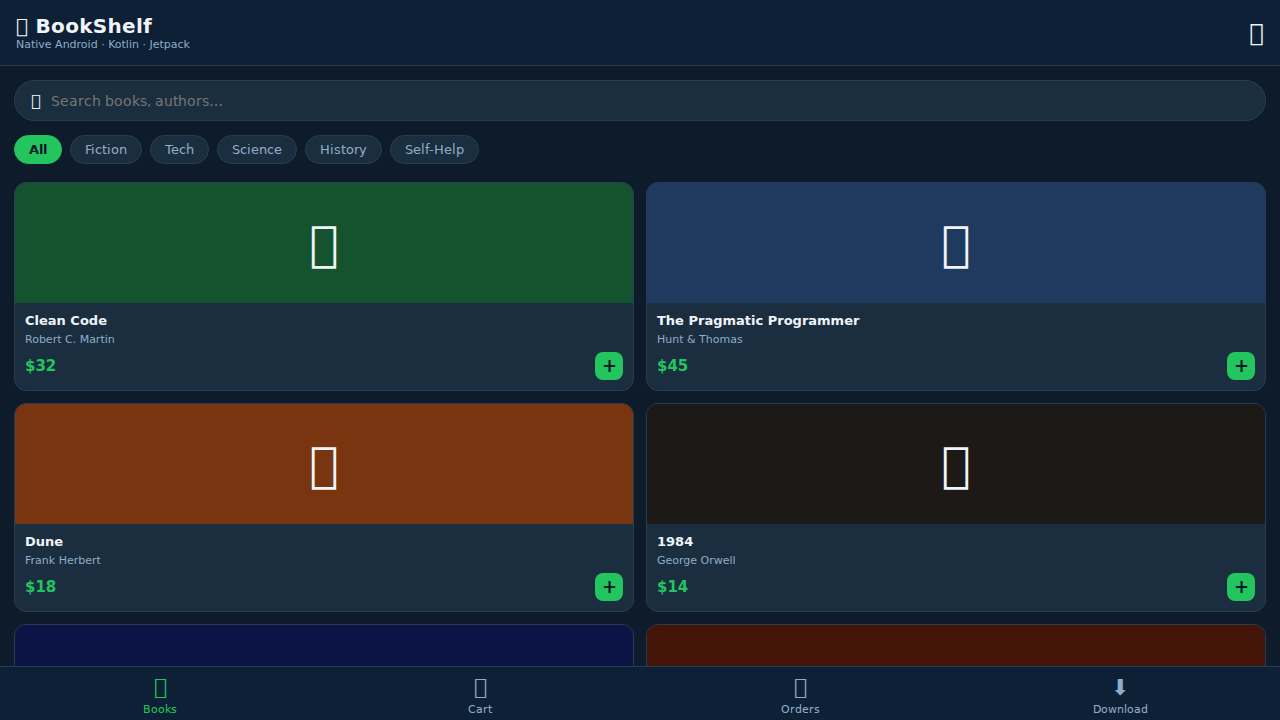This screenshot has width=1280, height=720.
Task: Add The Pragmatic Programmer to cart
Action: pos(1240,366)
